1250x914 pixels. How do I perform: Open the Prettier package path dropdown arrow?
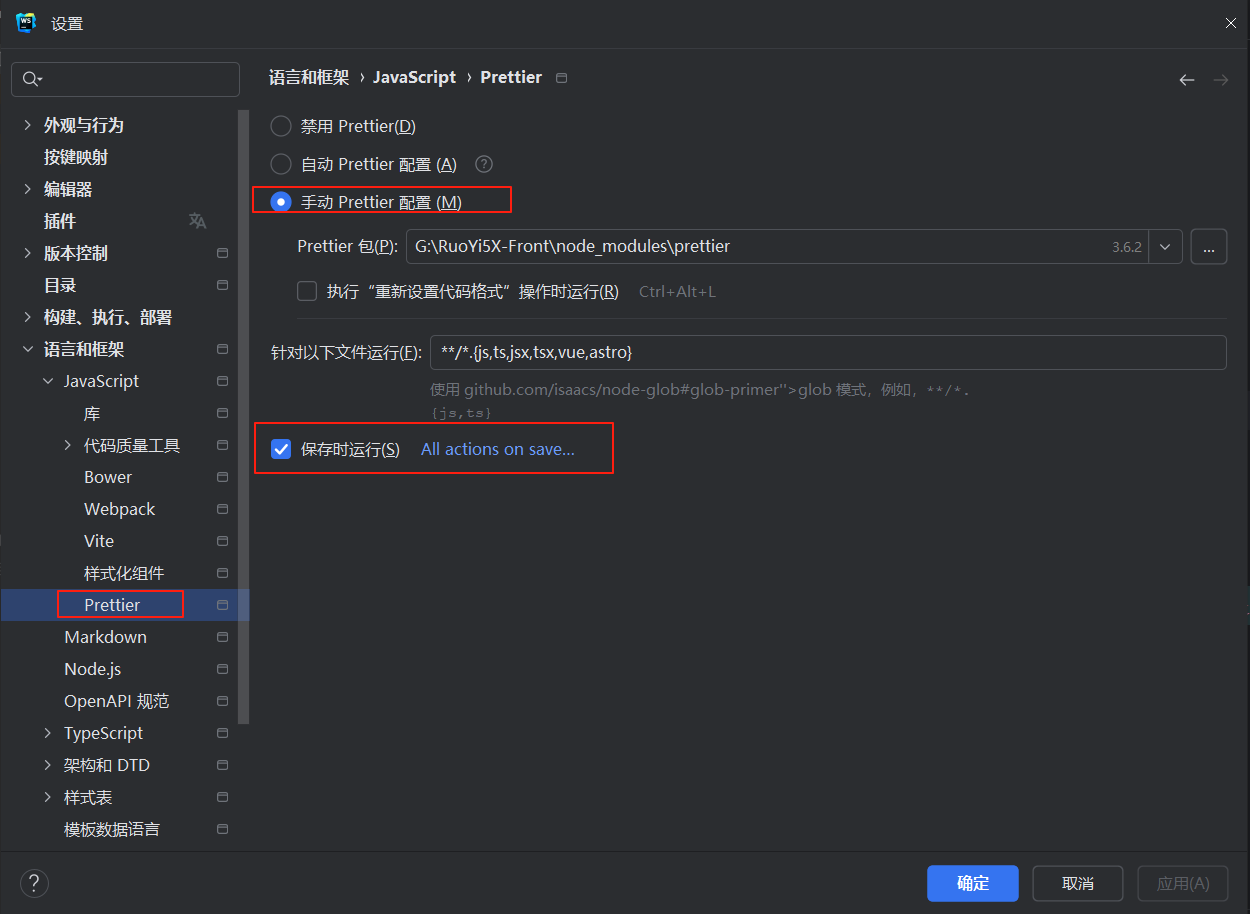click(1166, 246)
